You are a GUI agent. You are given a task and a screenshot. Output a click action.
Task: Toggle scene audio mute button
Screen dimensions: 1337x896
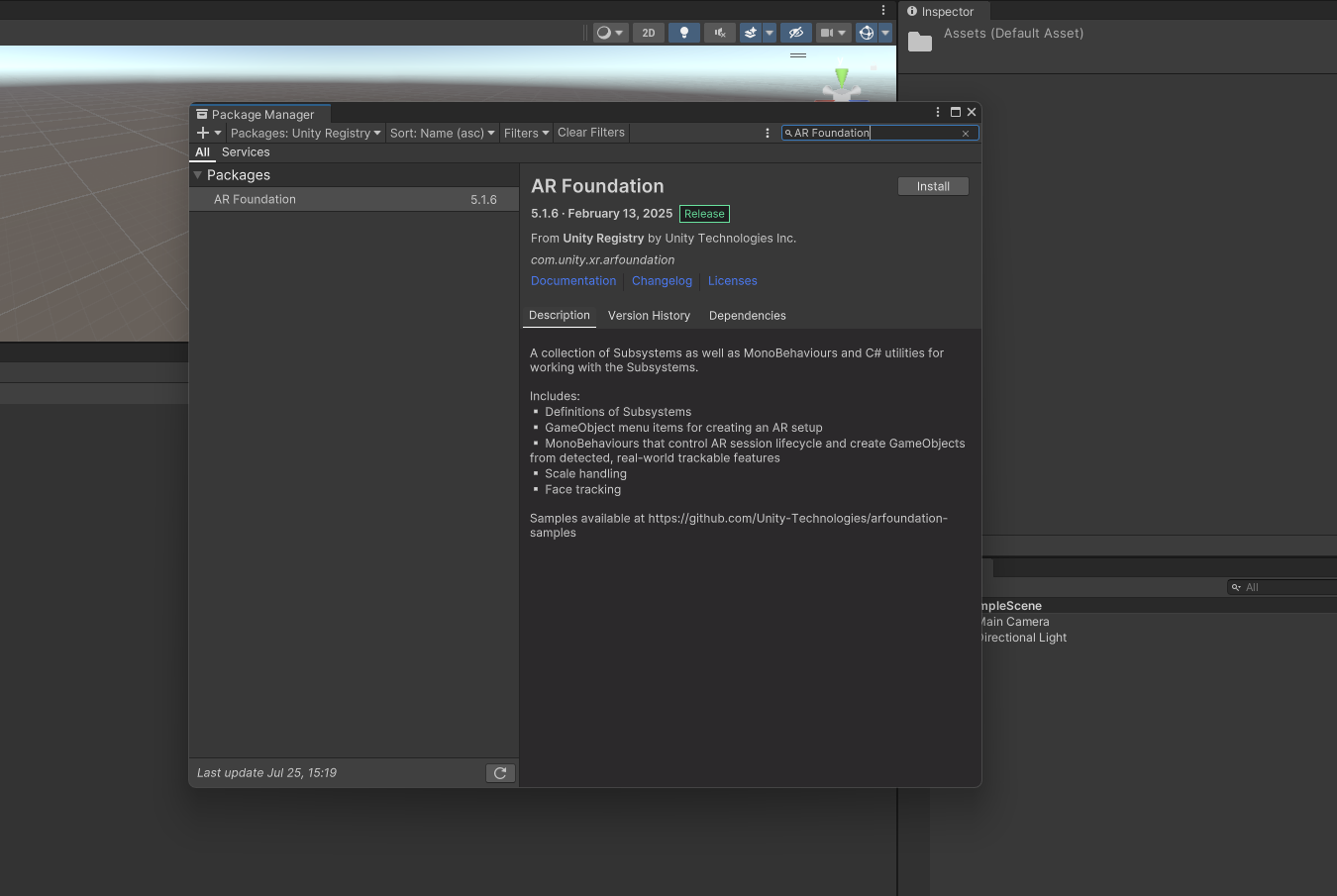(x=720, y=33)
